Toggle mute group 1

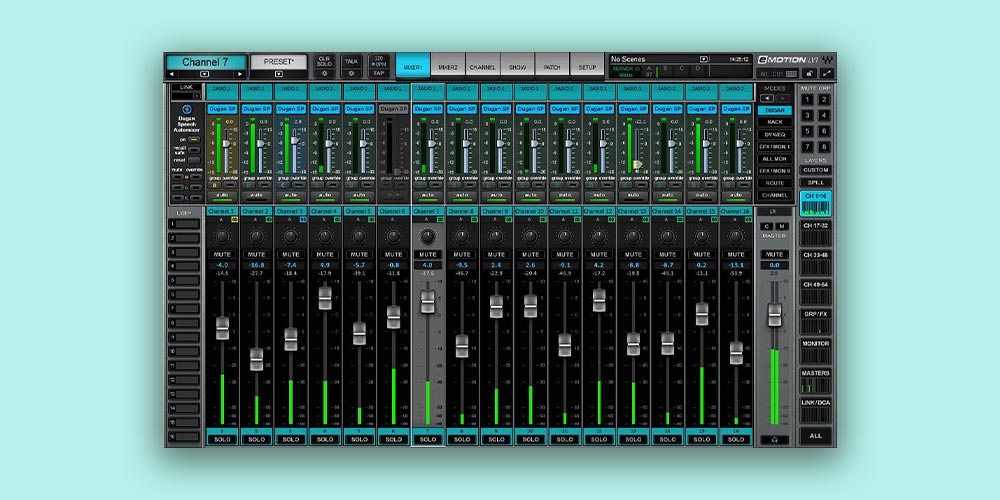point(807,99)
